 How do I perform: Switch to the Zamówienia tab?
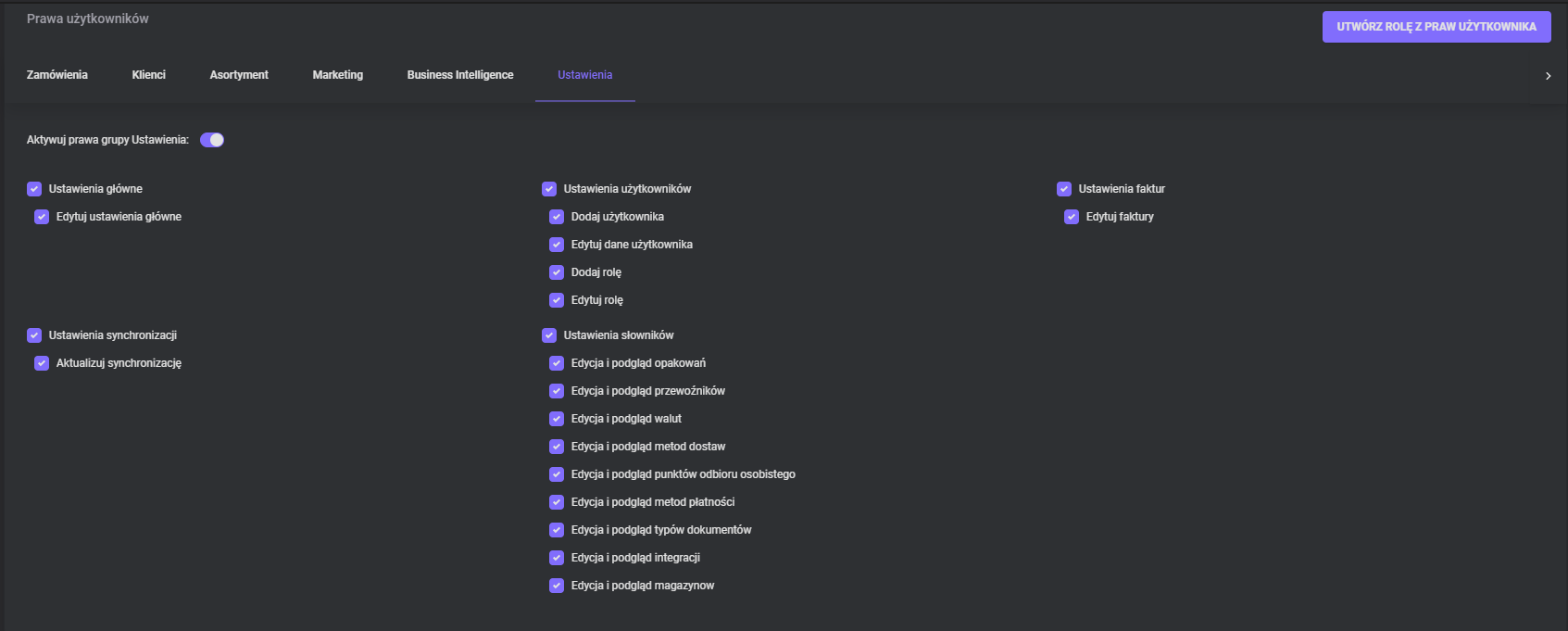[x=57, y=75]
